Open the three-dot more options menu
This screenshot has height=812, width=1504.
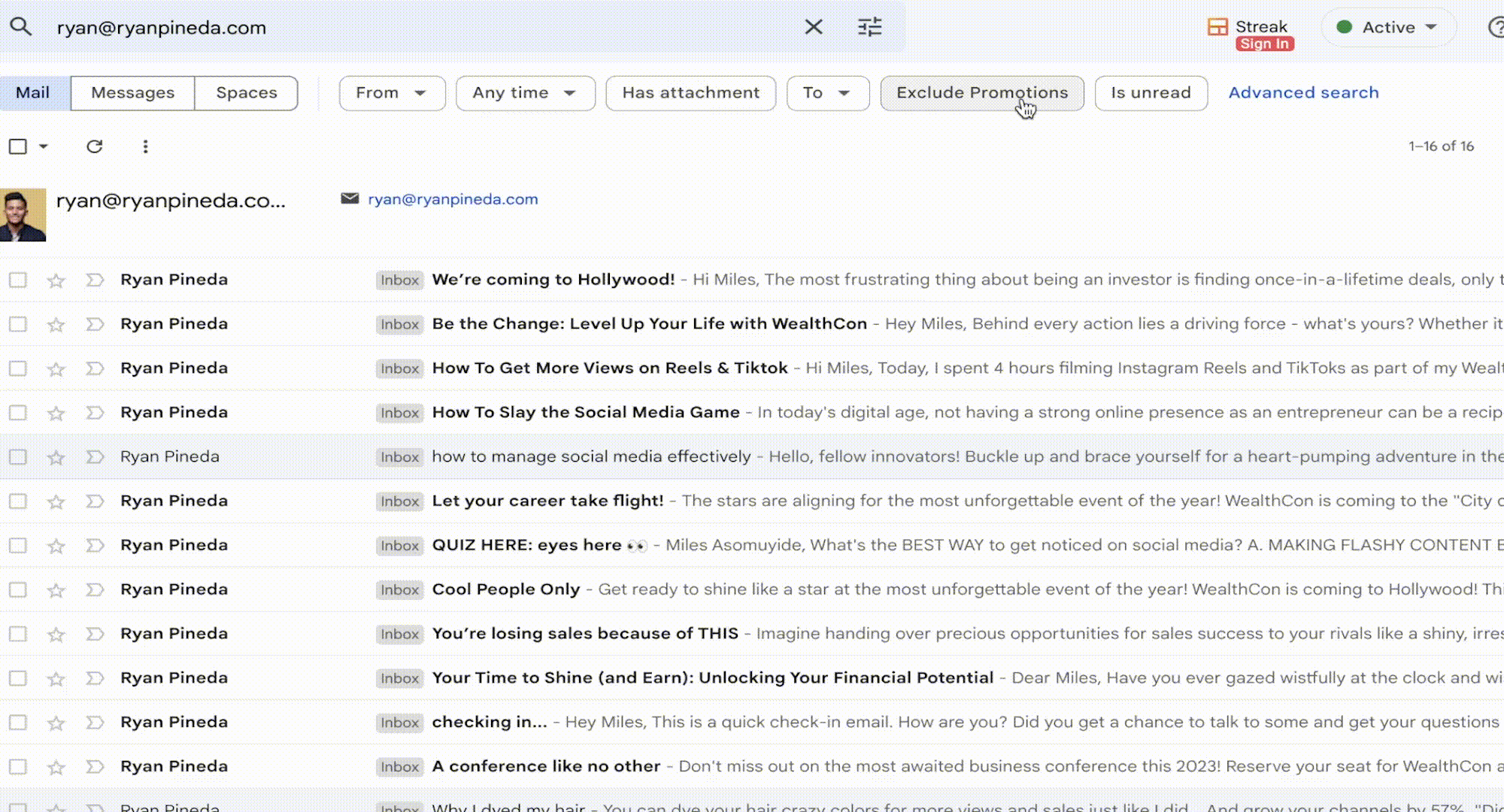point(145,147)
